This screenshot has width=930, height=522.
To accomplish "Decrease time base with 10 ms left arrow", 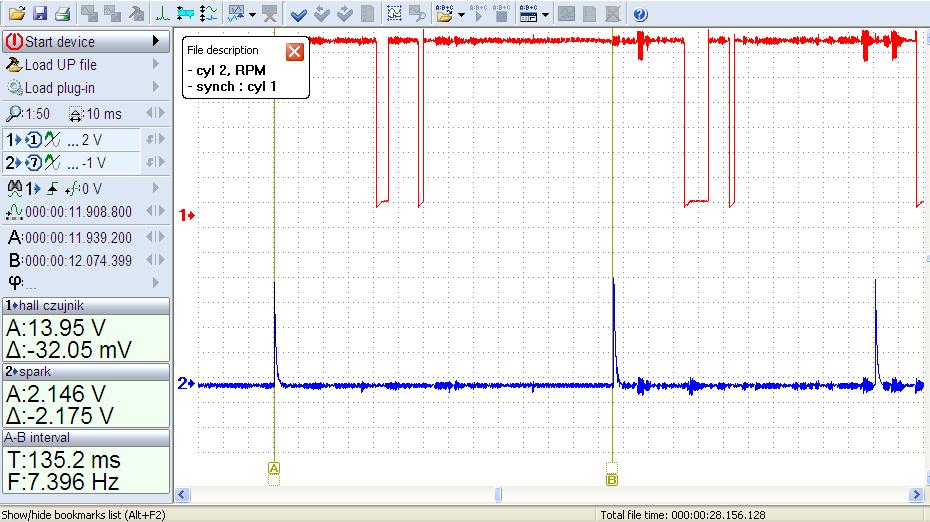I will point(151,113).
